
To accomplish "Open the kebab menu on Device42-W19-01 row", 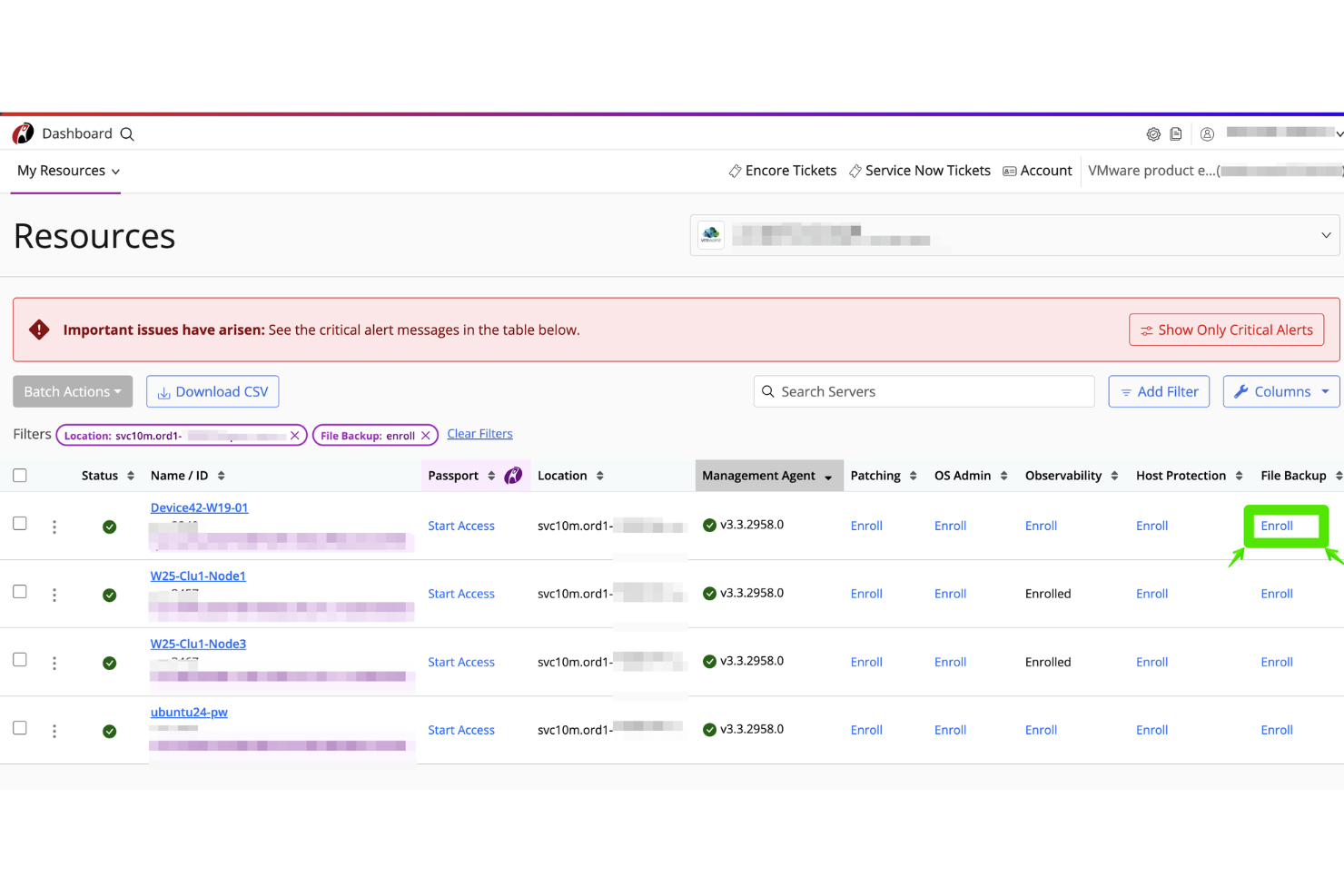I will (x=54, y=526).
